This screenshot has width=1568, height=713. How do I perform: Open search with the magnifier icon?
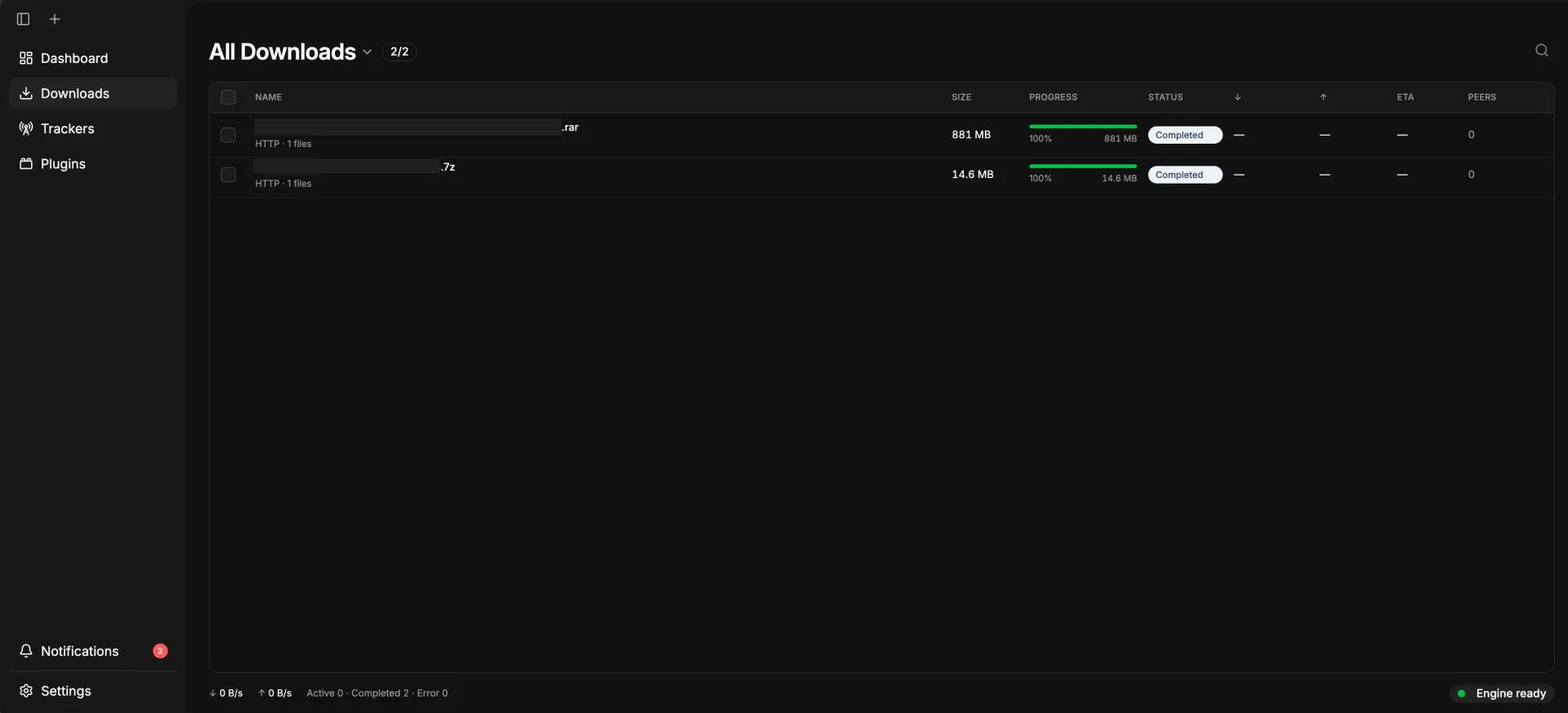(1542, 51)
